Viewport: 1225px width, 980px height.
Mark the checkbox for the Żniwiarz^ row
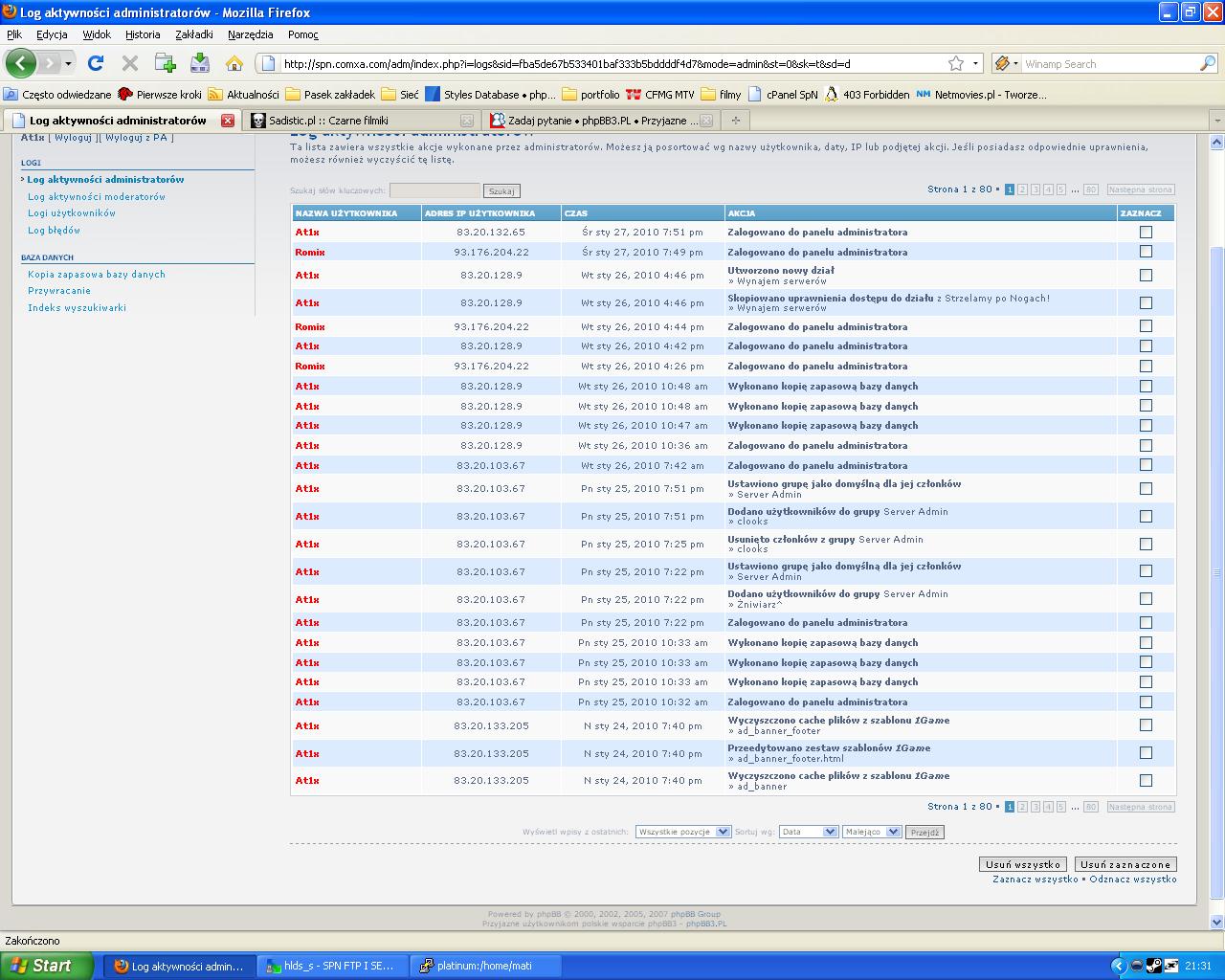click(1146, 599)
